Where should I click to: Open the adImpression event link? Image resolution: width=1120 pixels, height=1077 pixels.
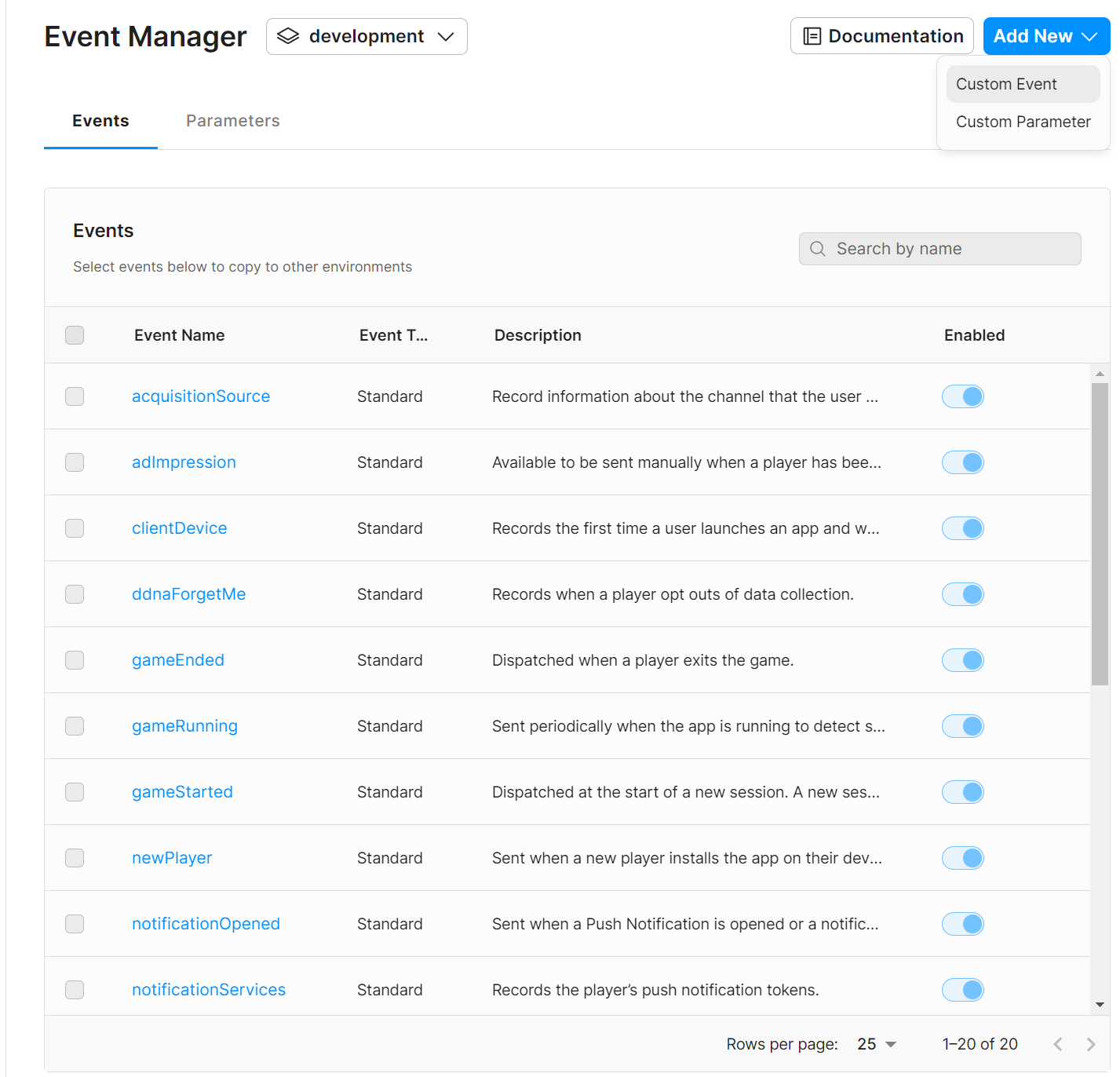pyautogui.click(x=184, y=462)
